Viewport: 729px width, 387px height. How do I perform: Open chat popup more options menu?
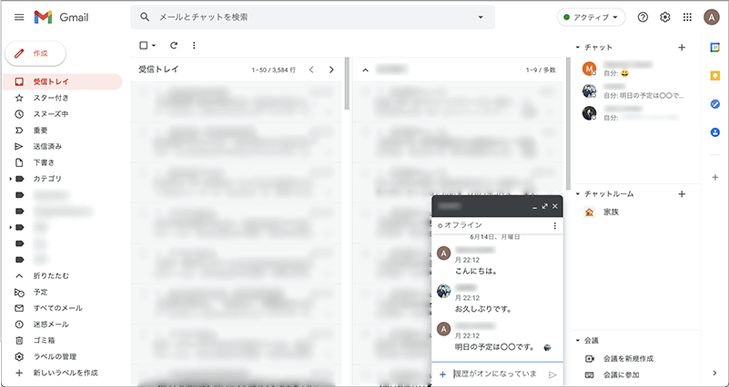pyautogui.click(x=554, y=226)
